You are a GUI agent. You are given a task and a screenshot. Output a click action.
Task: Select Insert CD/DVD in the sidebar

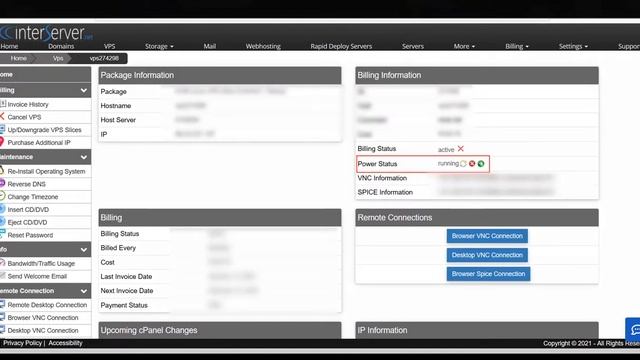coord(28,210)
